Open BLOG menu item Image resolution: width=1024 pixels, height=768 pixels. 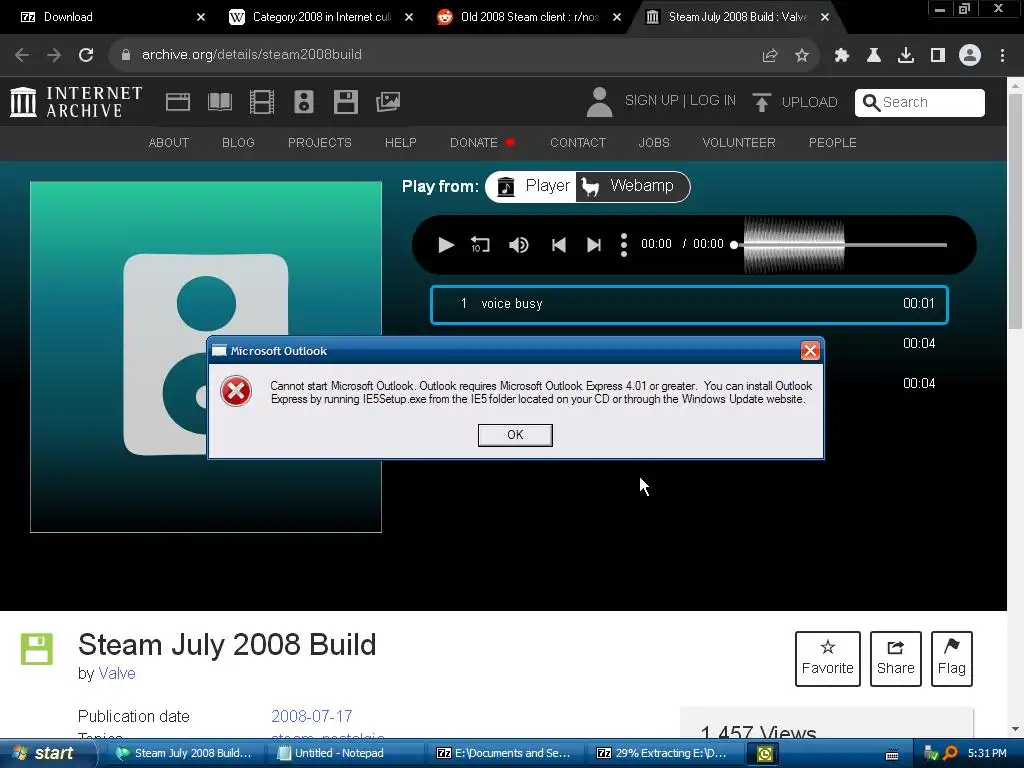point(238,142)
